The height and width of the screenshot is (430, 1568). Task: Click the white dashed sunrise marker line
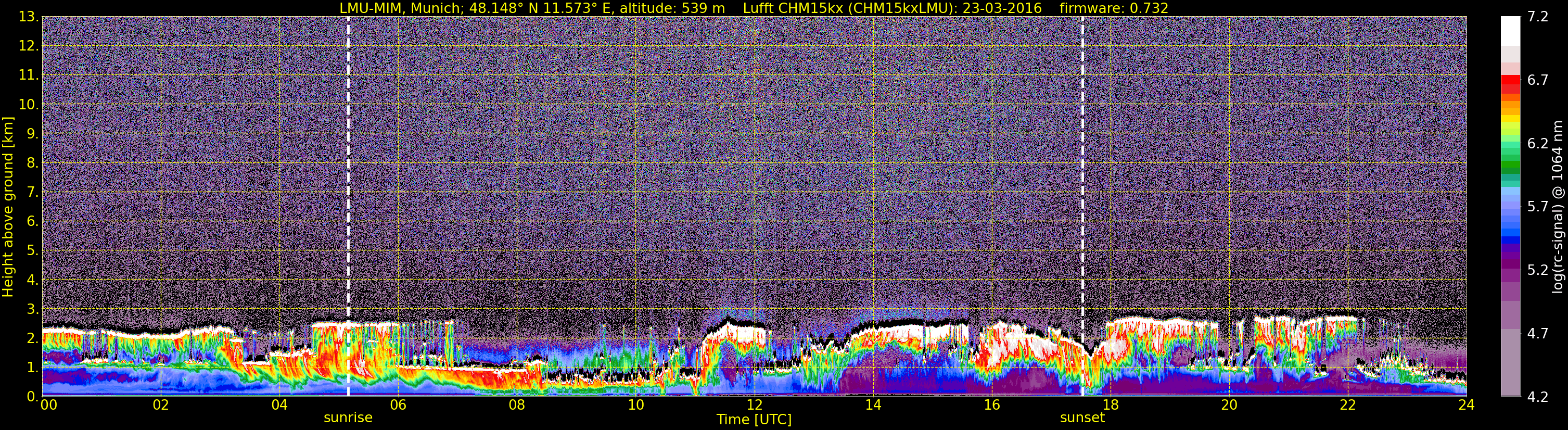tap(348, 206)
